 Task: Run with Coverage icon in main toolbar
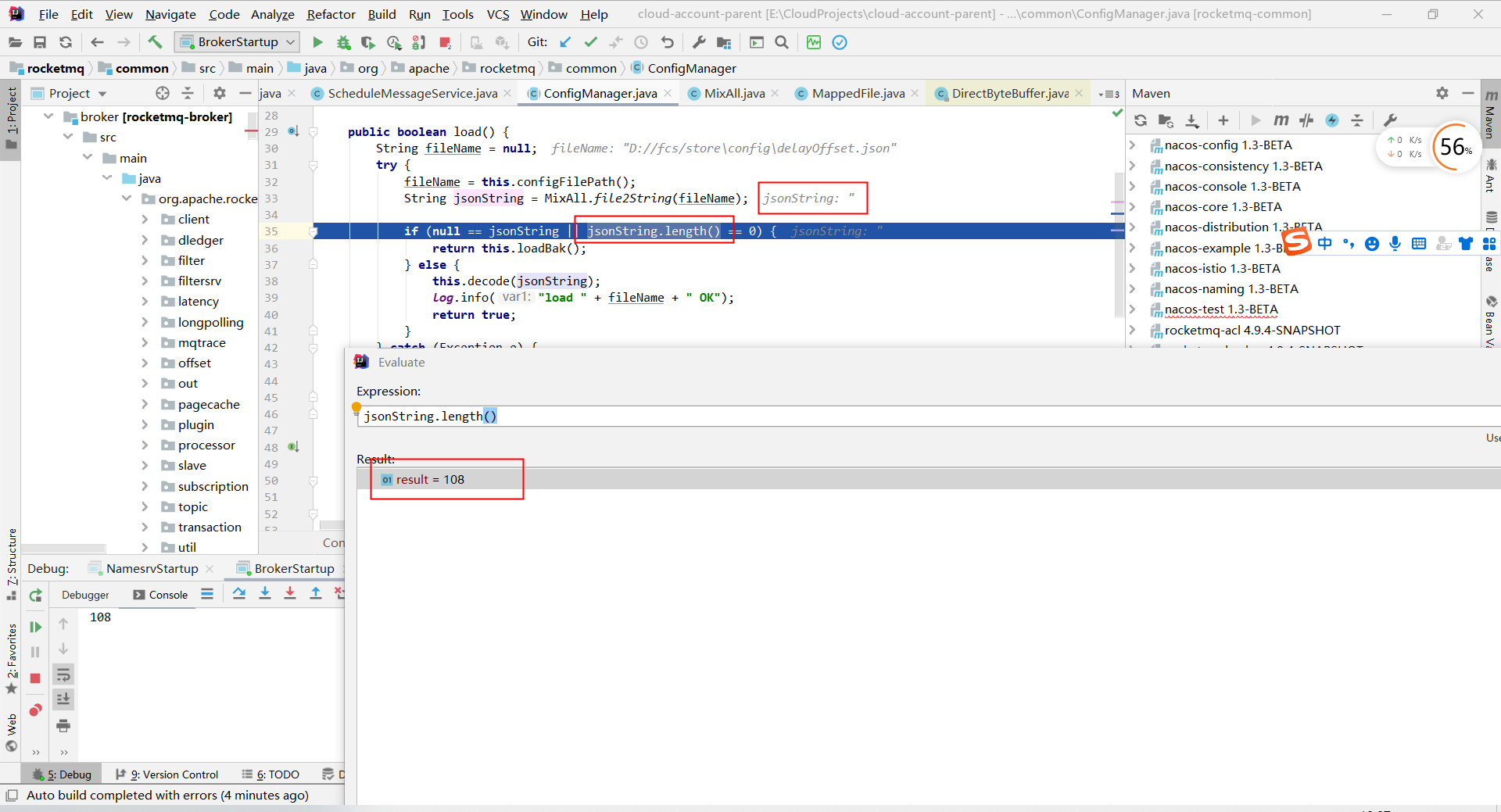coord(368,42)
